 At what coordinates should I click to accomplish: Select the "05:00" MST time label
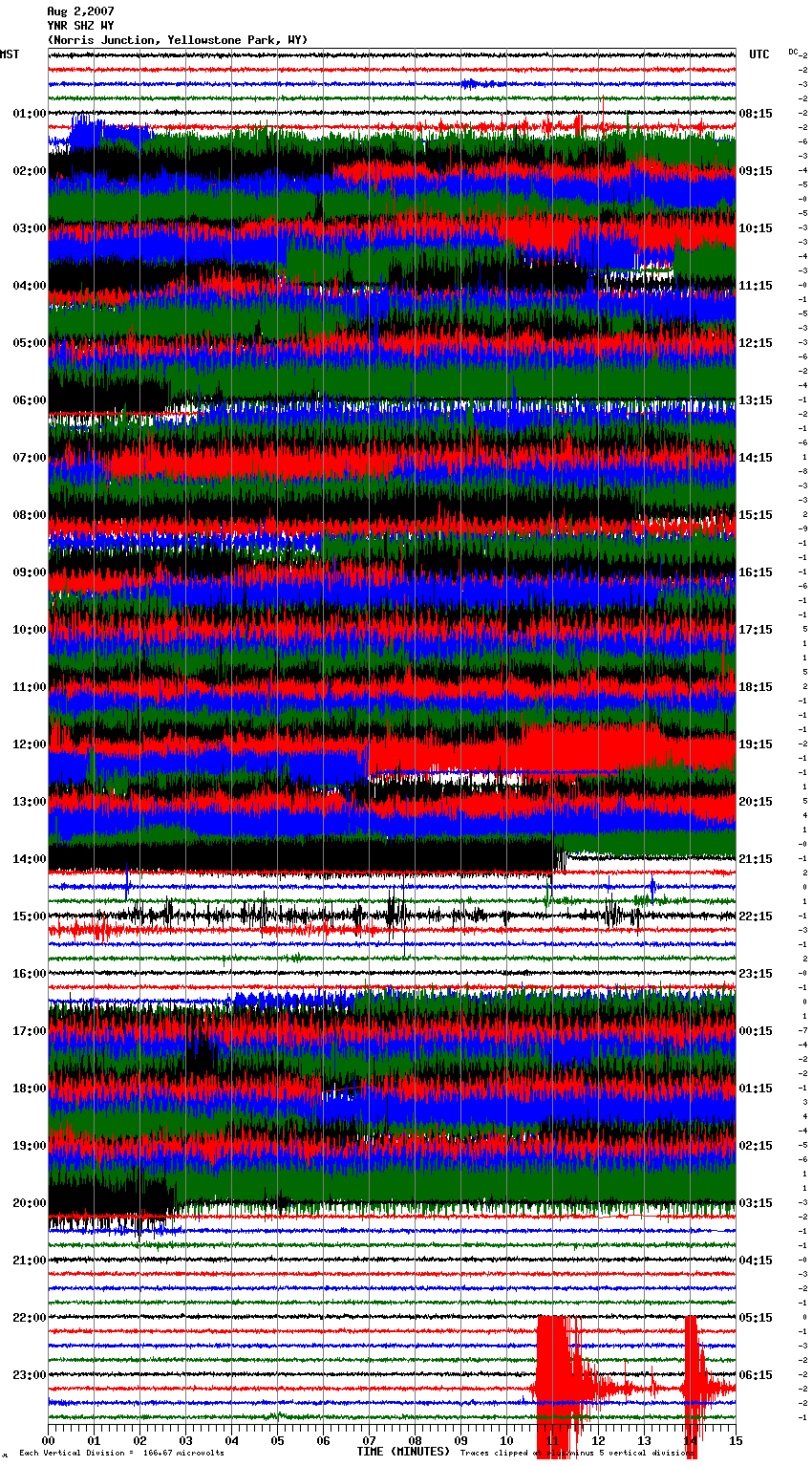point(30,343)
